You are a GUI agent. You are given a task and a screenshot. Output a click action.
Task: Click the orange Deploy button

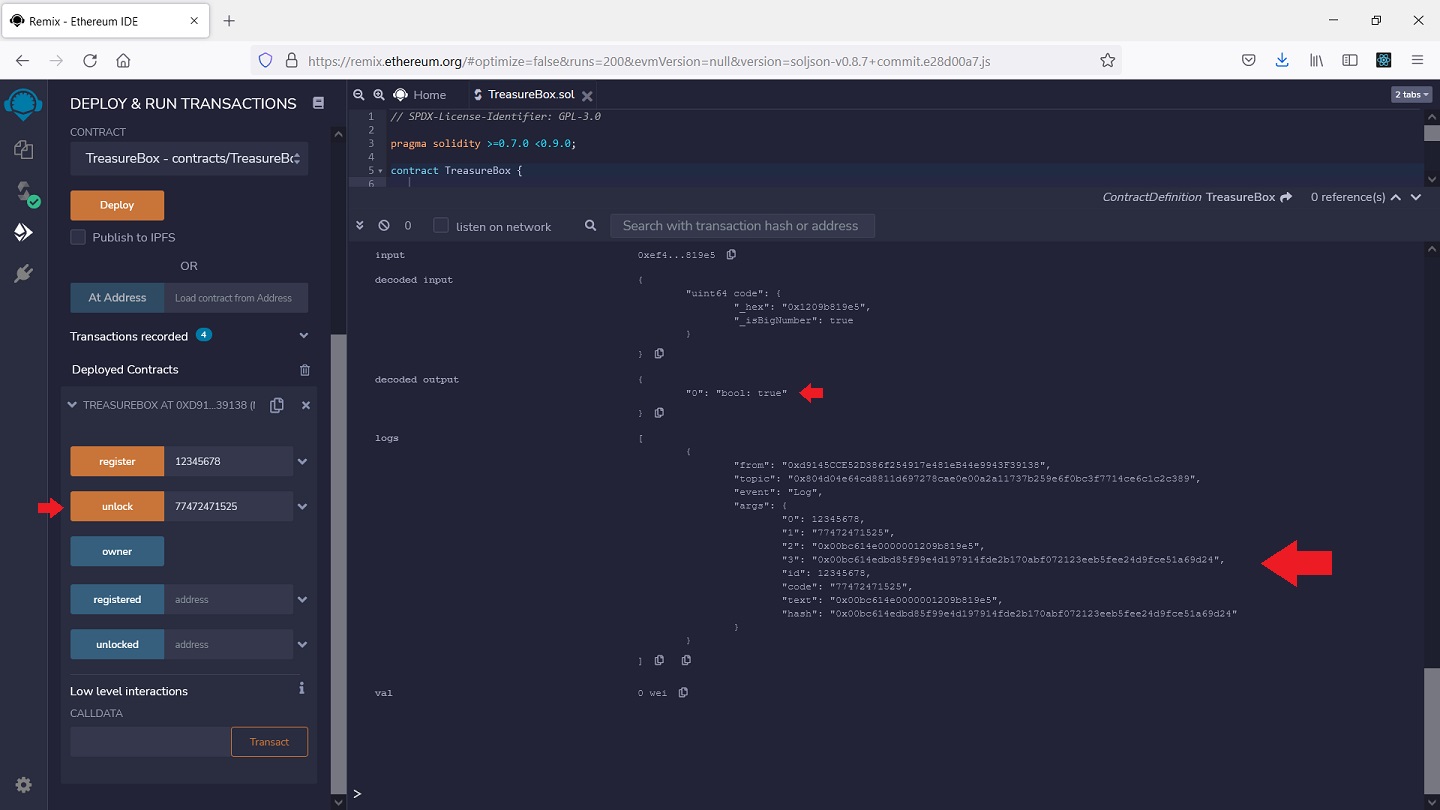pyautogui.click(x=117, y=205)
